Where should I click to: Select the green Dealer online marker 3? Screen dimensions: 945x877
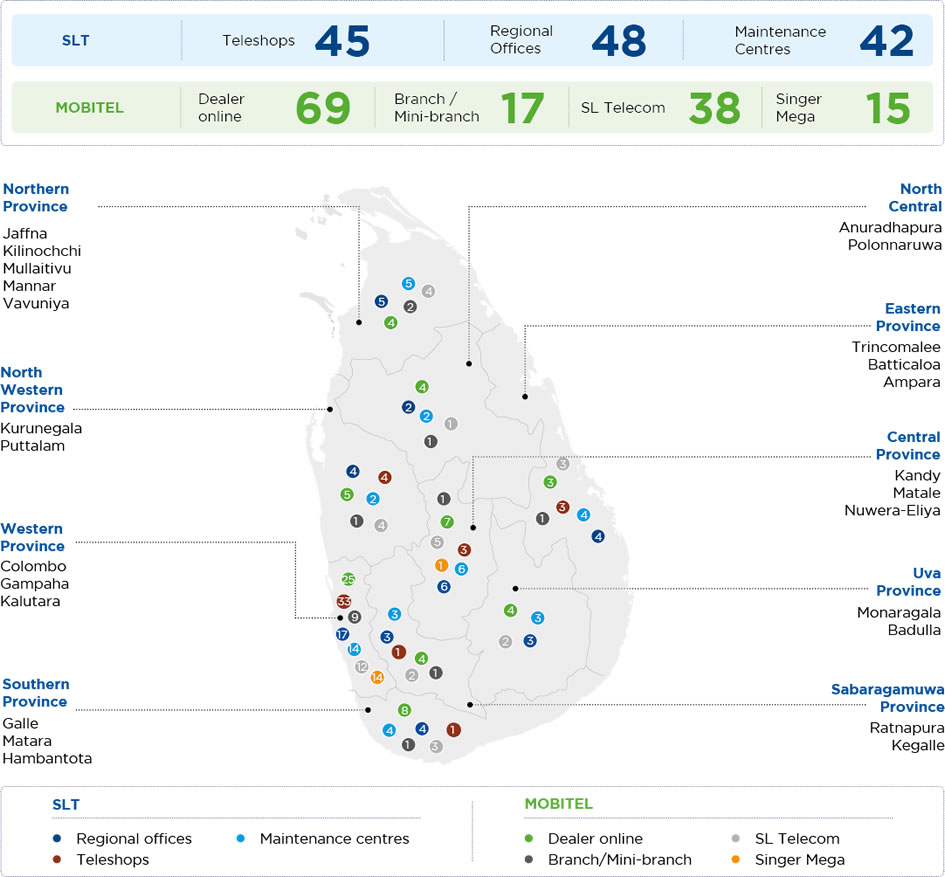(x=550, y=482)
